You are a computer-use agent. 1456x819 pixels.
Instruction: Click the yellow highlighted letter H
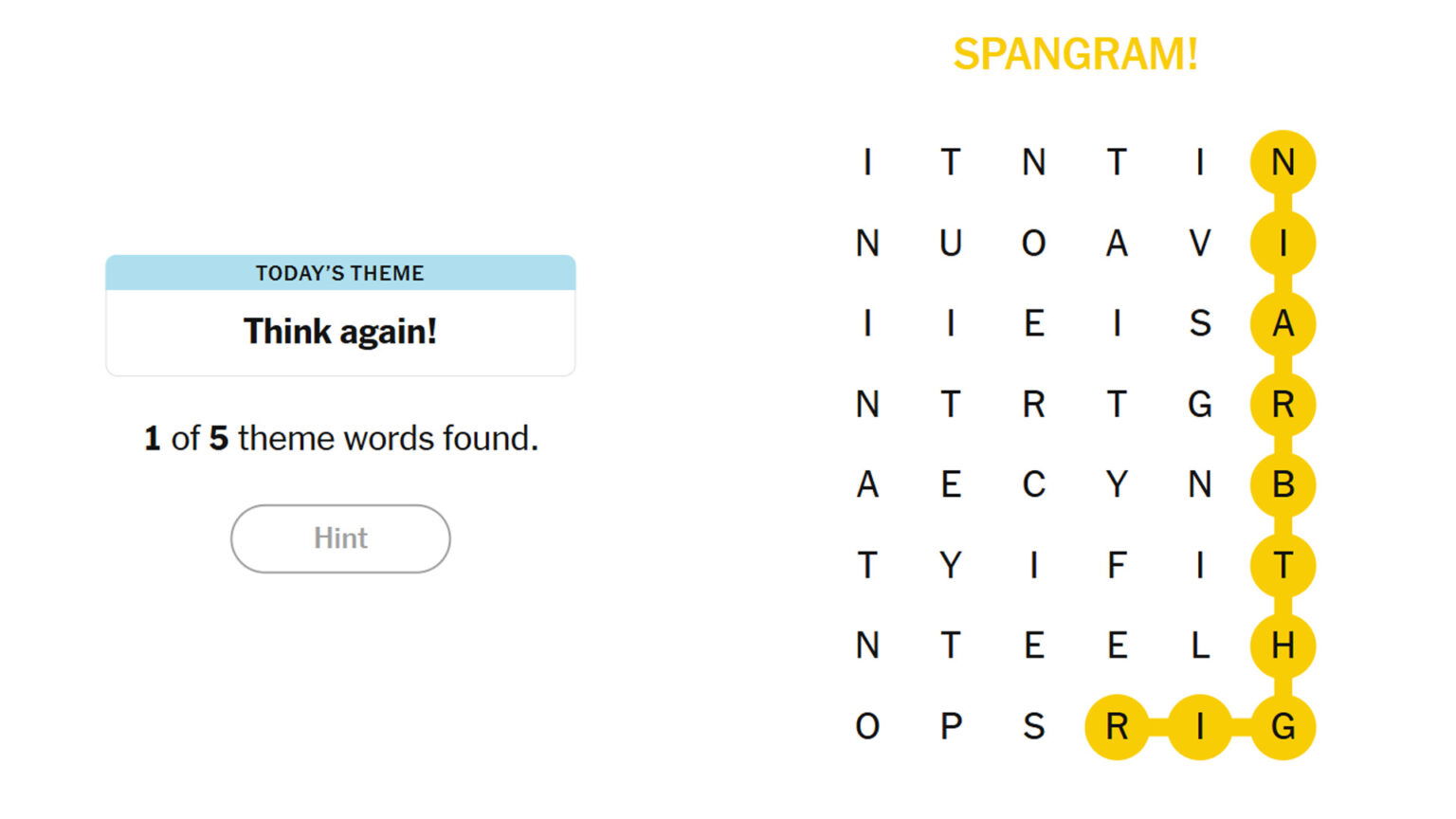(1283, 646)
